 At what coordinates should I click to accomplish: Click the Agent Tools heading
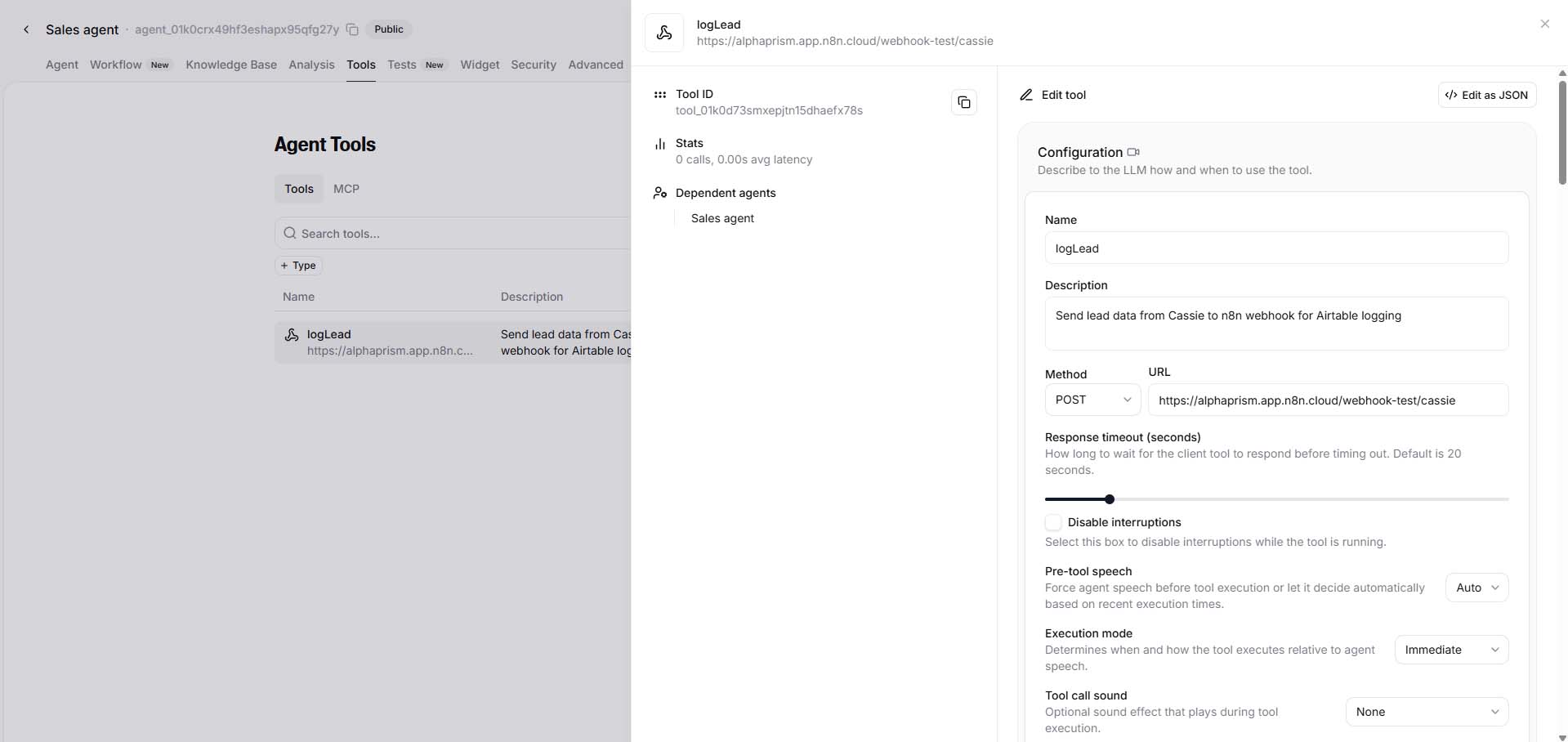click(x=325, y=145)
